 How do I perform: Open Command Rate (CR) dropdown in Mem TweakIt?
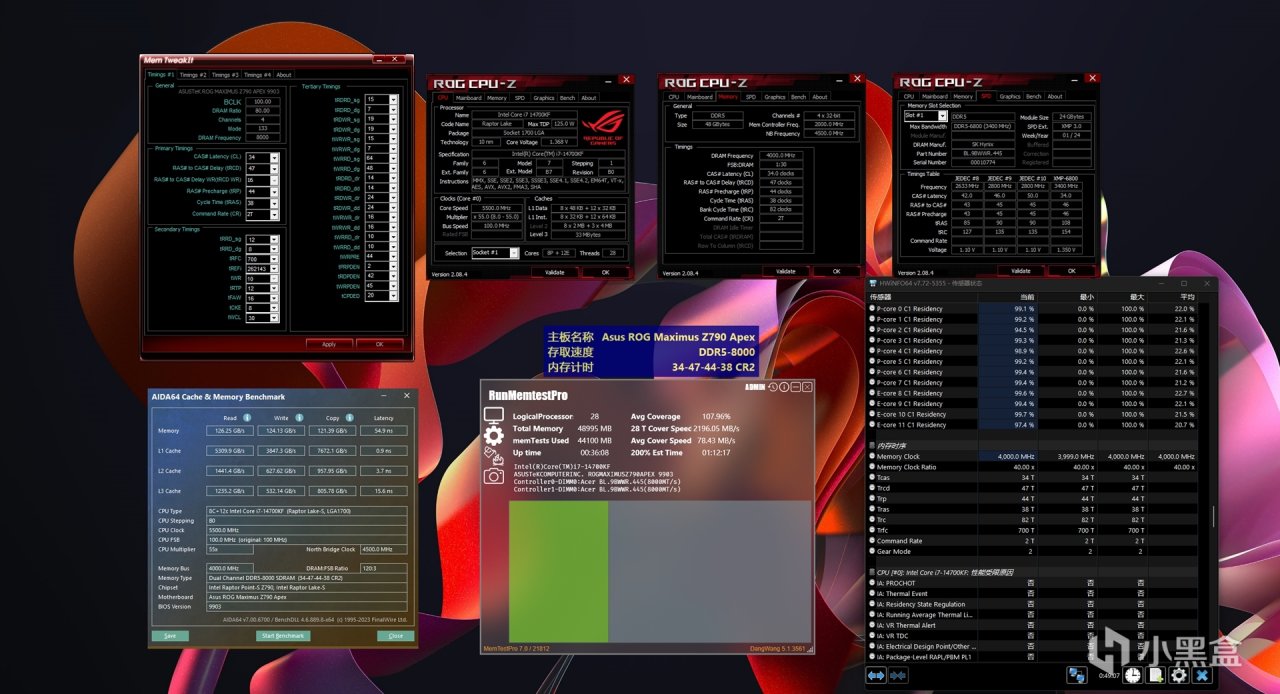pyautogui.click(x=275, y=213)
